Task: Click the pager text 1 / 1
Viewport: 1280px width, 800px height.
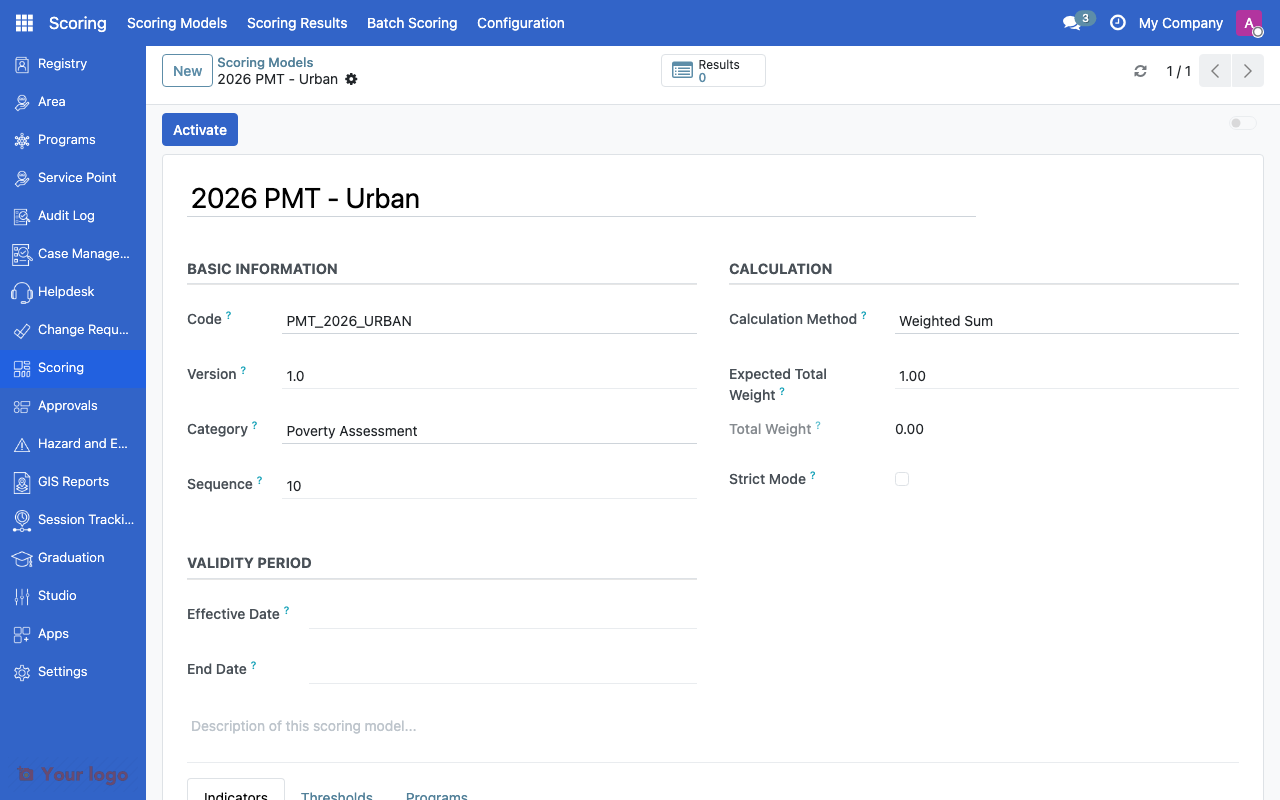Action: coord(1179,71)
